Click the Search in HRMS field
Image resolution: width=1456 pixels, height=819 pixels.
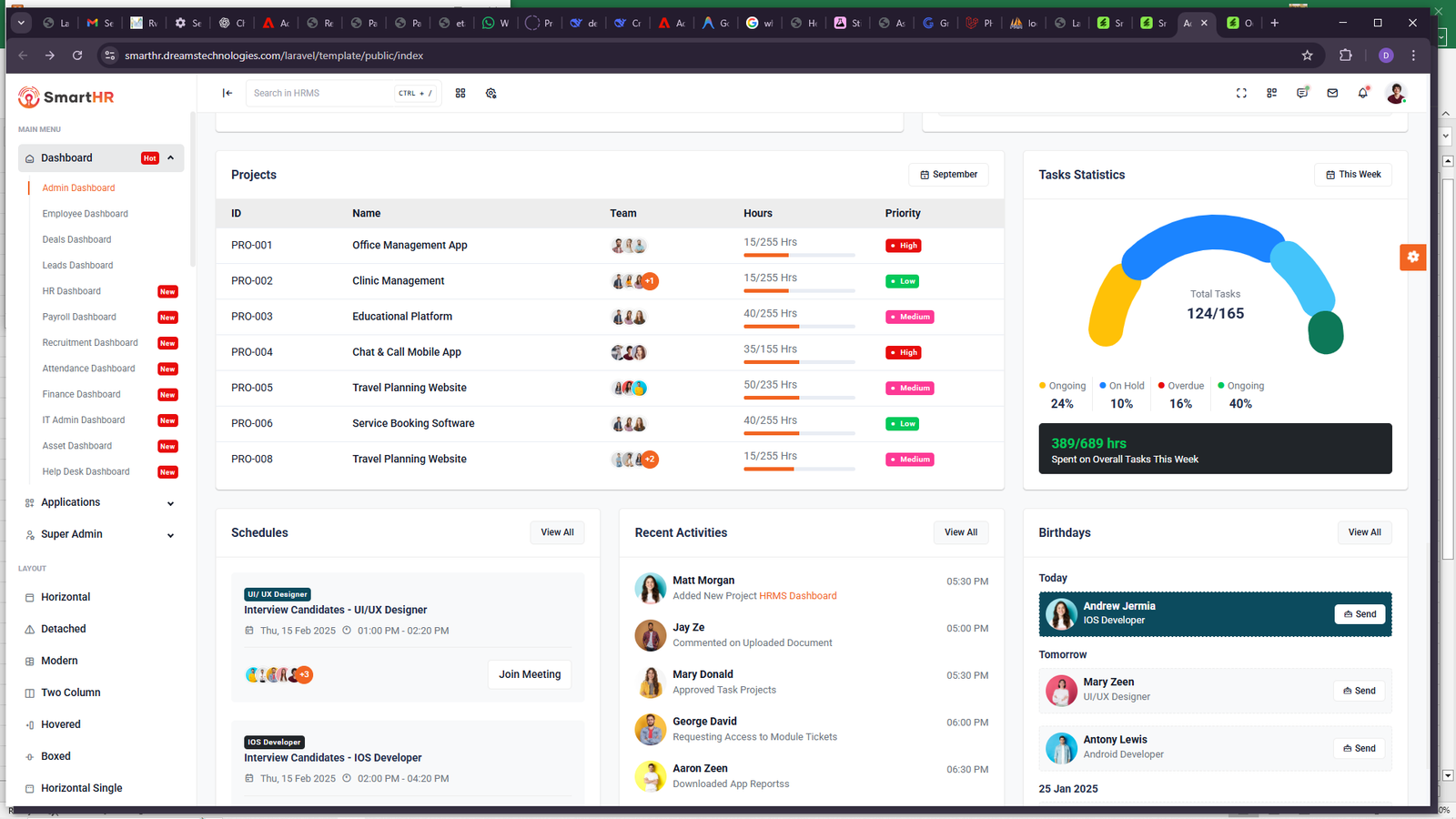click(x=321, y=93)
